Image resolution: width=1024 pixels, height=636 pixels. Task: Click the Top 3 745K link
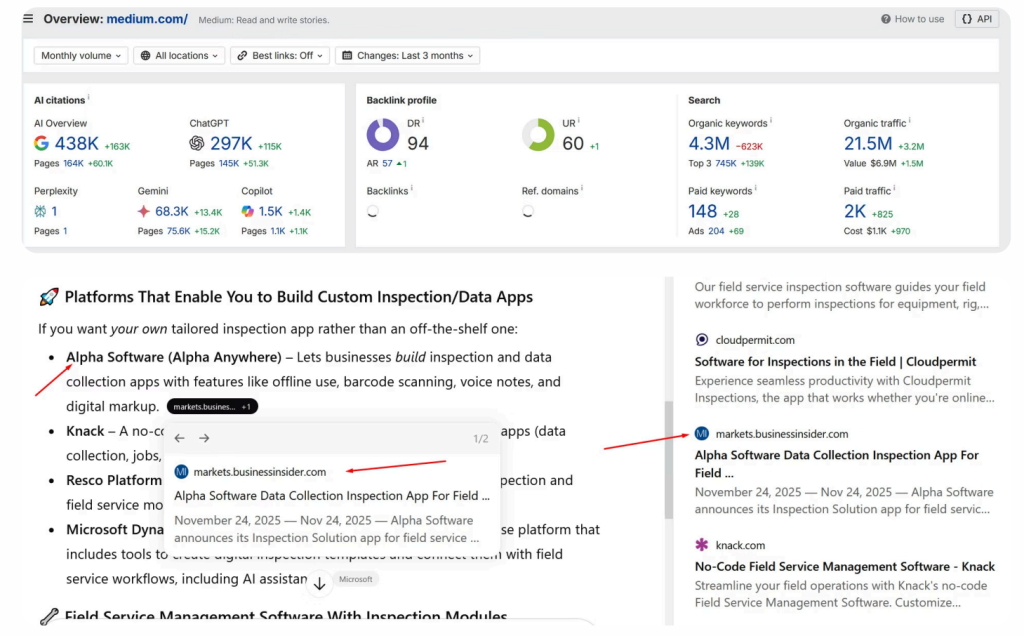click(726, 163)
